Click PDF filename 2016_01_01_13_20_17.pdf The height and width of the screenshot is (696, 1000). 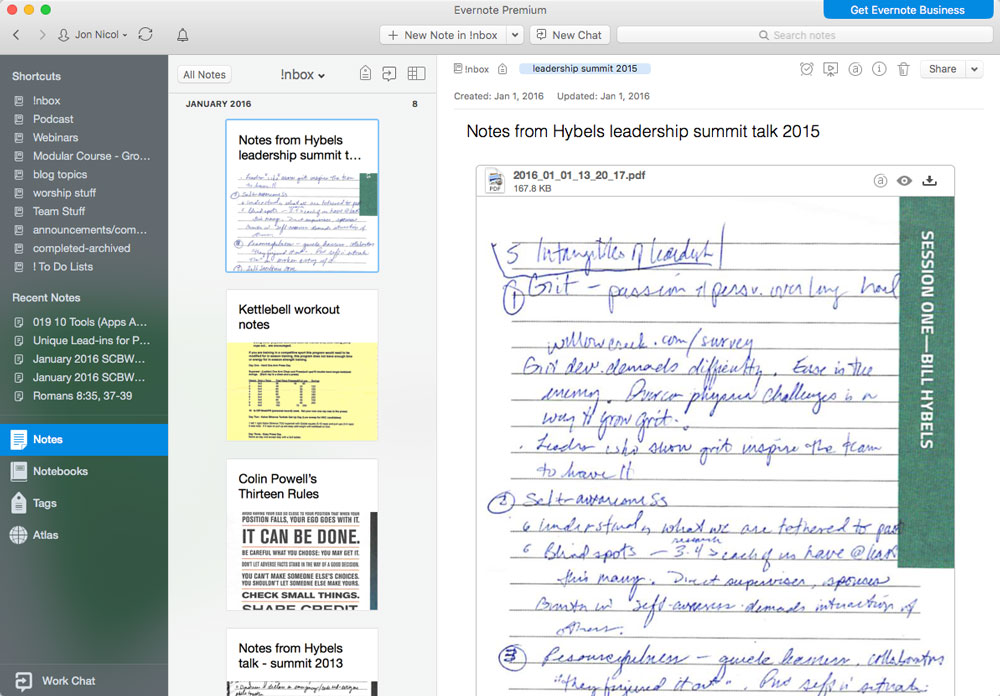pyautogui.click(x=579, y=175)
